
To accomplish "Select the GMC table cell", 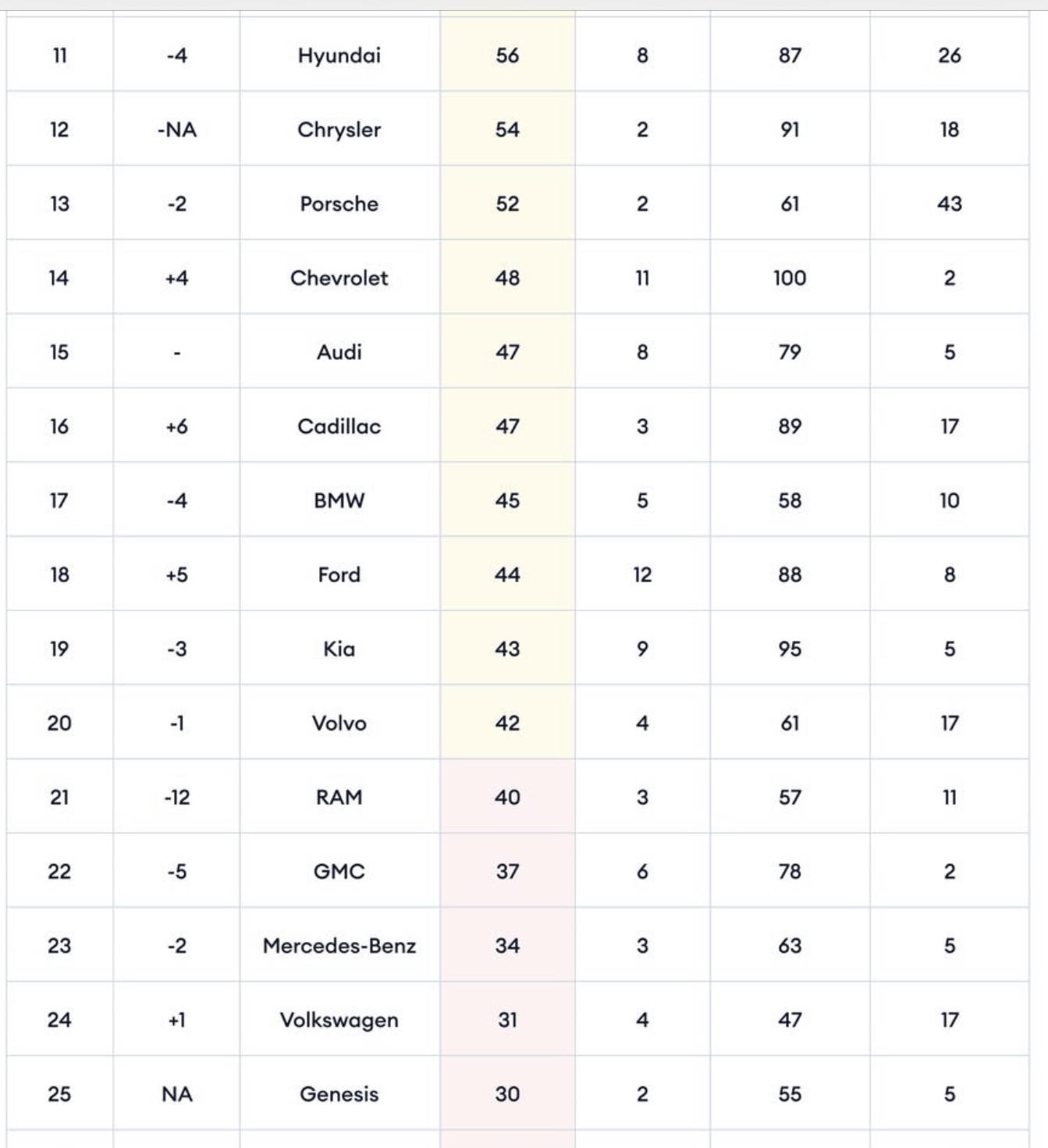I will [x=339, y=871].
